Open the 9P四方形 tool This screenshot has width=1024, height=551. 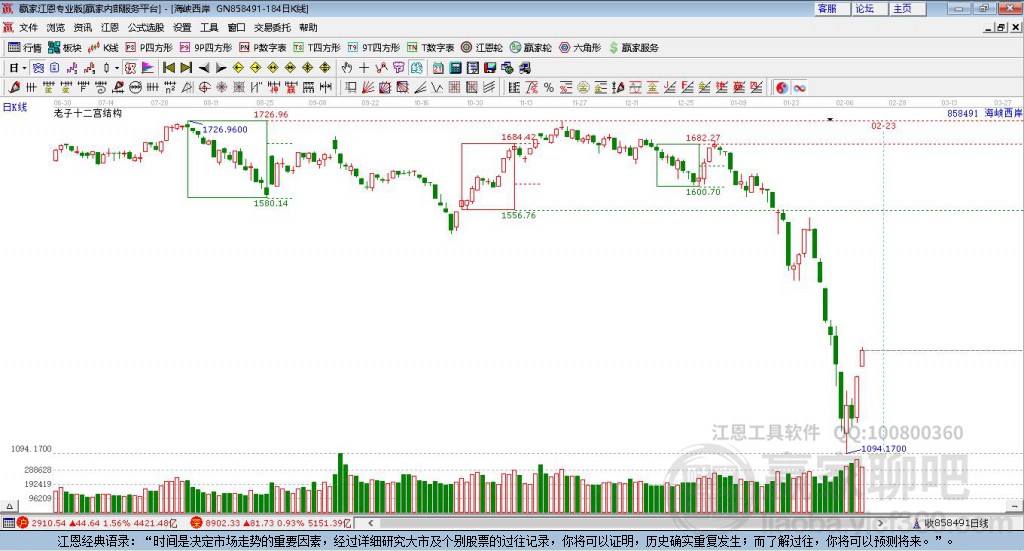(206, 48)
